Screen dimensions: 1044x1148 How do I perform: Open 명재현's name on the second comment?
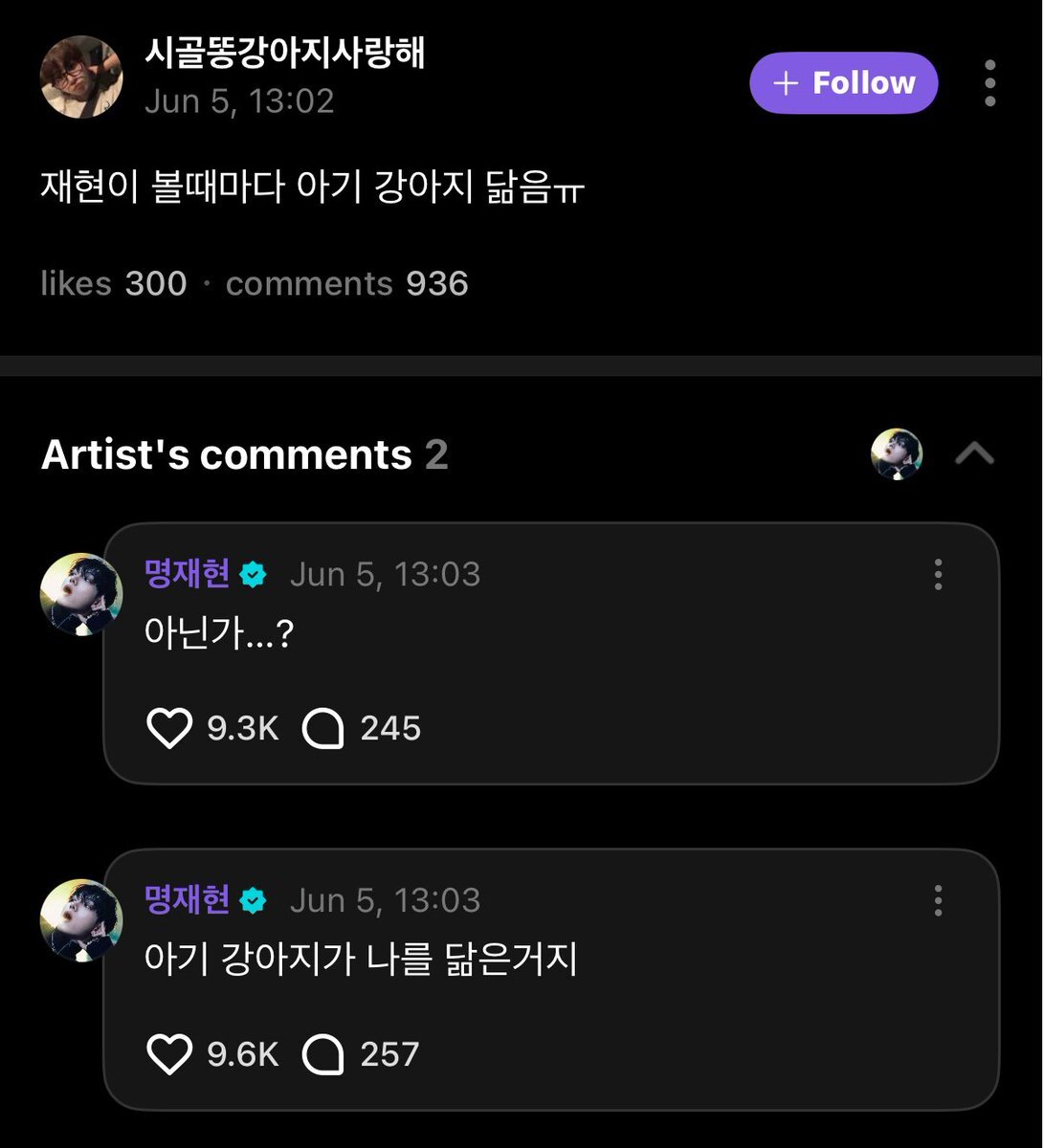point(187,900)
